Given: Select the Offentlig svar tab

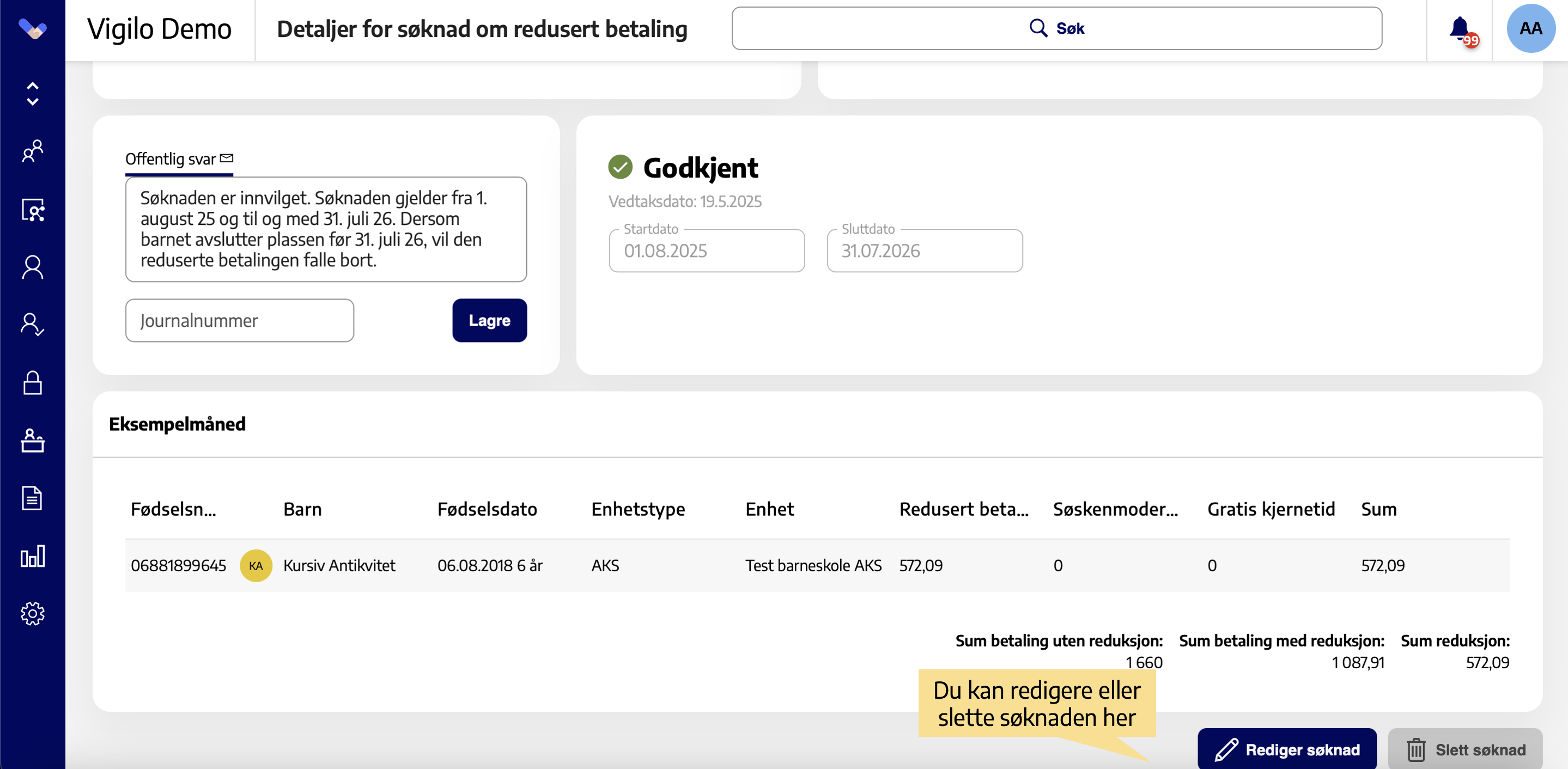Looking at the screenshot, I should (179, 160).
